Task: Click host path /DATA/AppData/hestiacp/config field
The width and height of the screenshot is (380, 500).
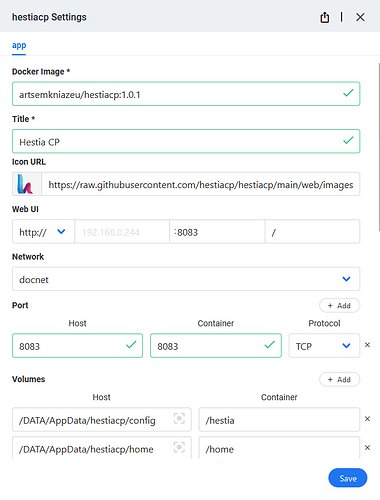Action: pyautogui.click(x=102, y=420)
